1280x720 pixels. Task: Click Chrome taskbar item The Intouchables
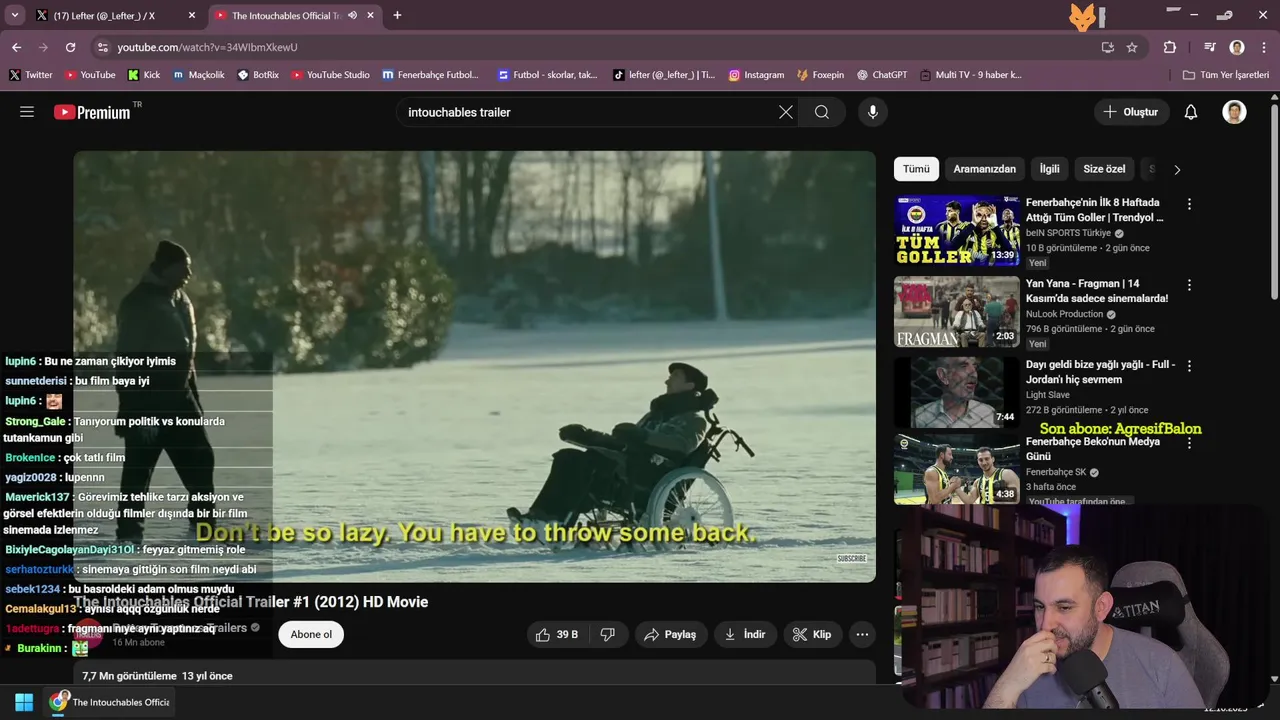pos(110,702)
